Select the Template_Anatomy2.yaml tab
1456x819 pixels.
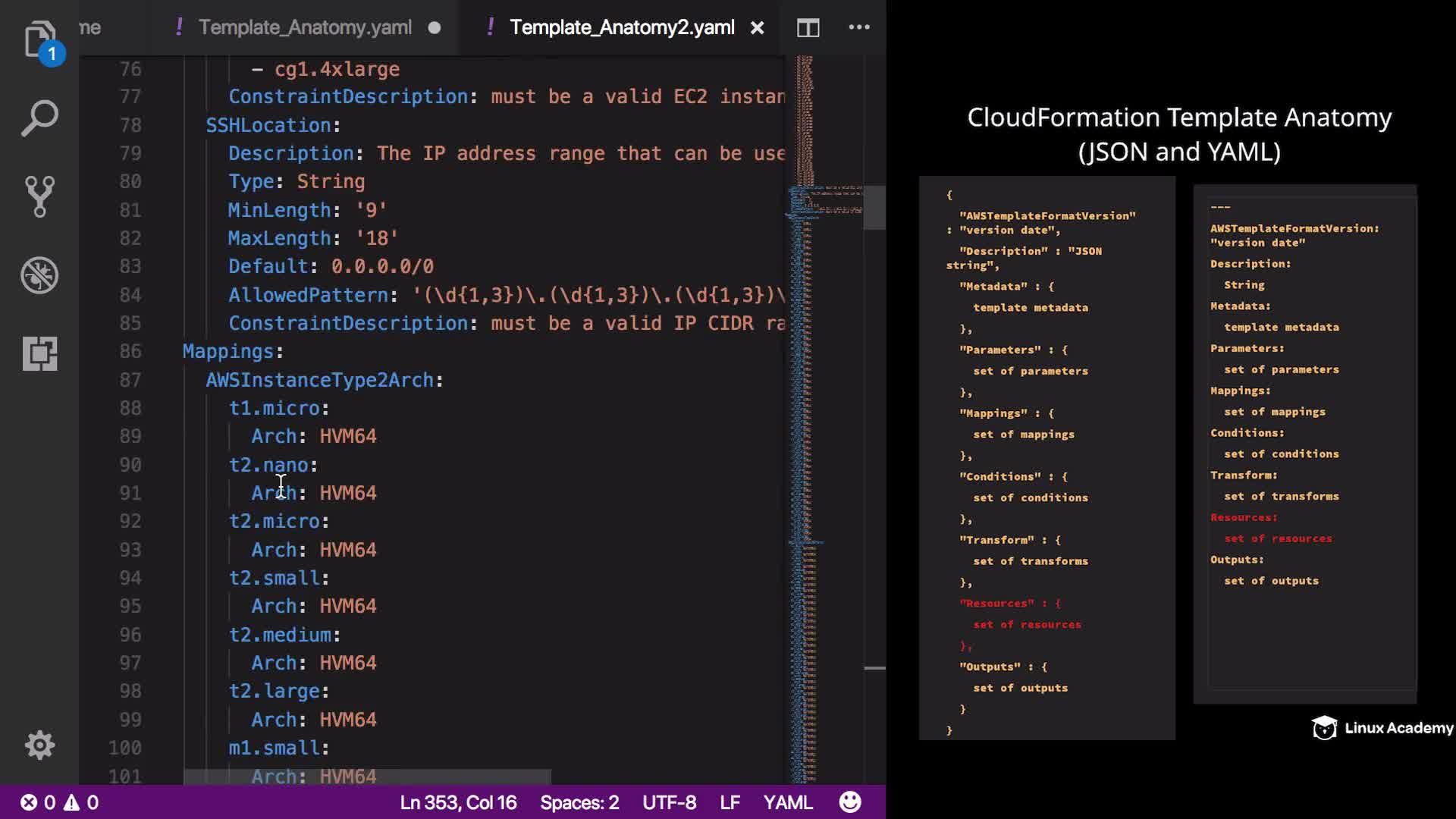pos(621,27)
